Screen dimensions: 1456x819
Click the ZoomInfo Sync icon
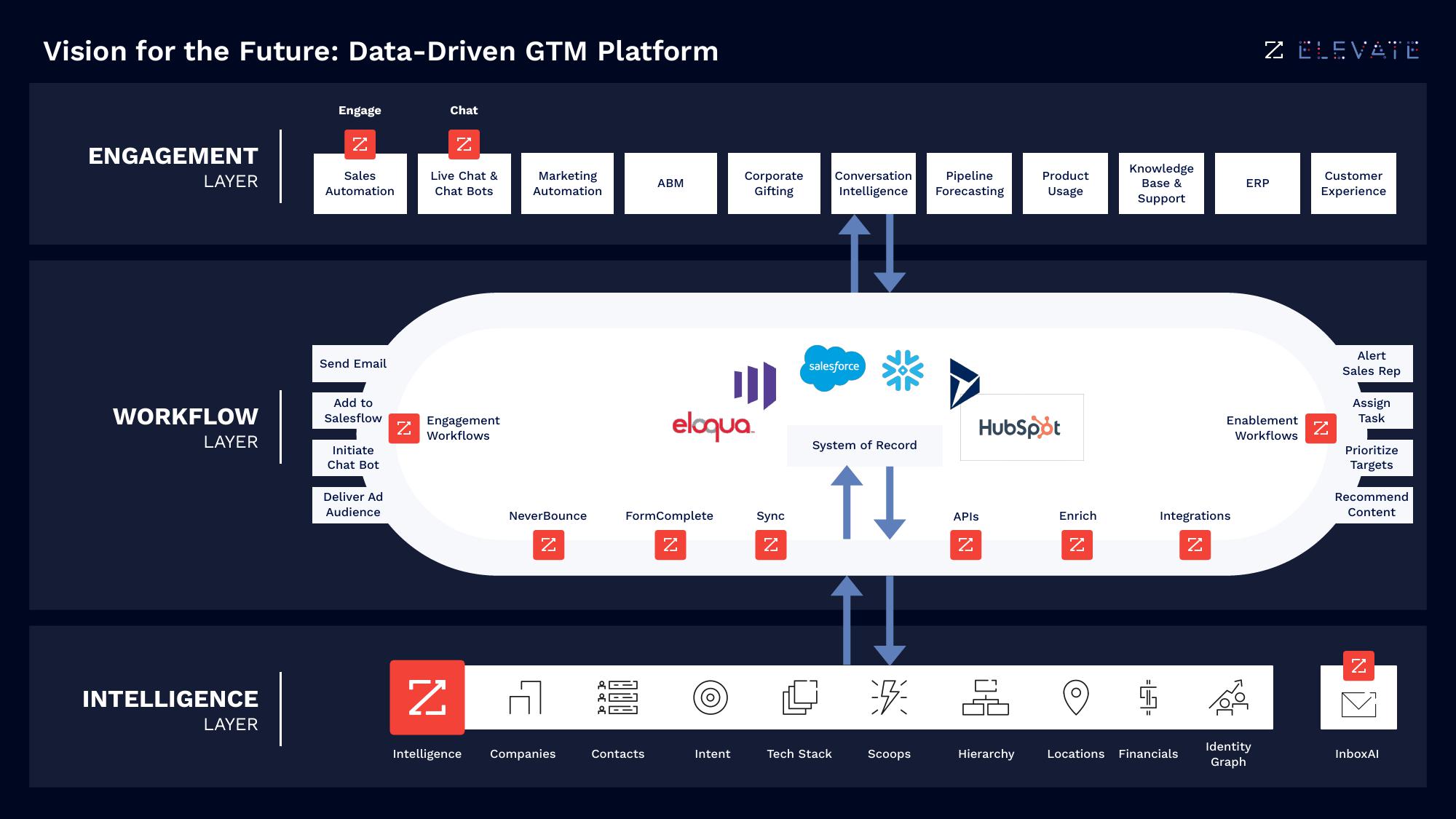click(x=771, y=545)
